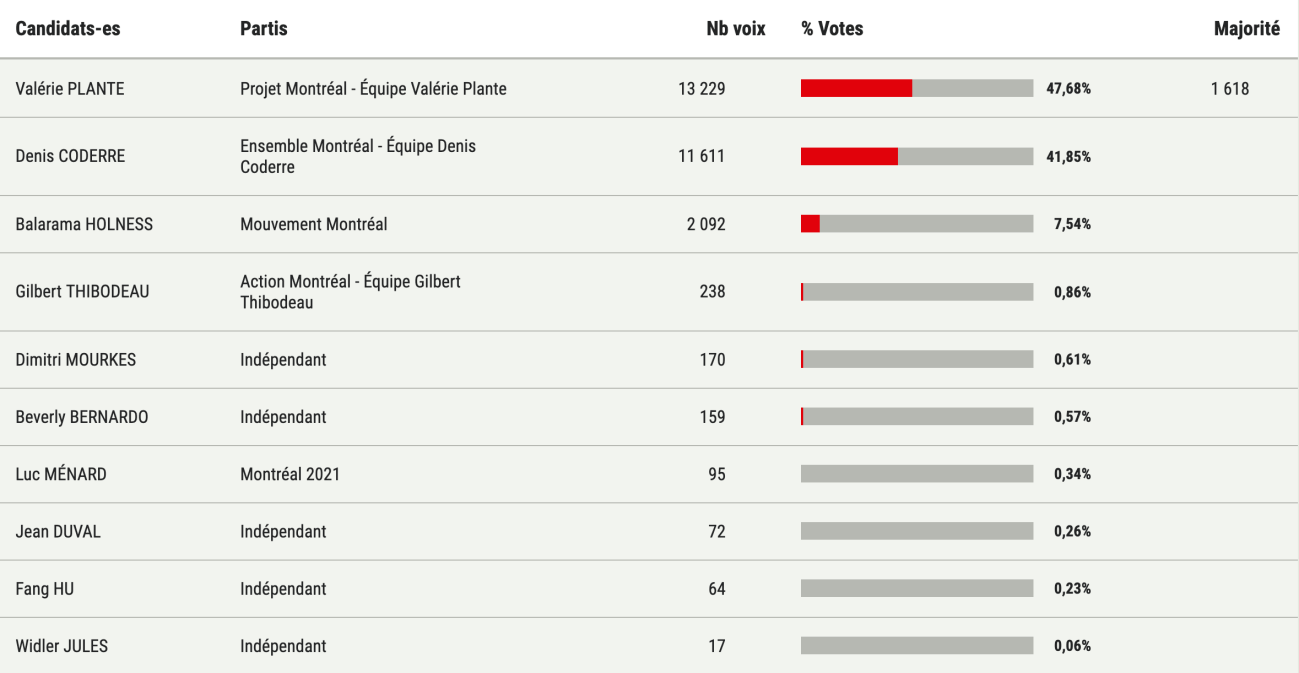Viewport: 1299px width, 673px height.
Task: Click the 1 618 majority value
Action: 1229,89
